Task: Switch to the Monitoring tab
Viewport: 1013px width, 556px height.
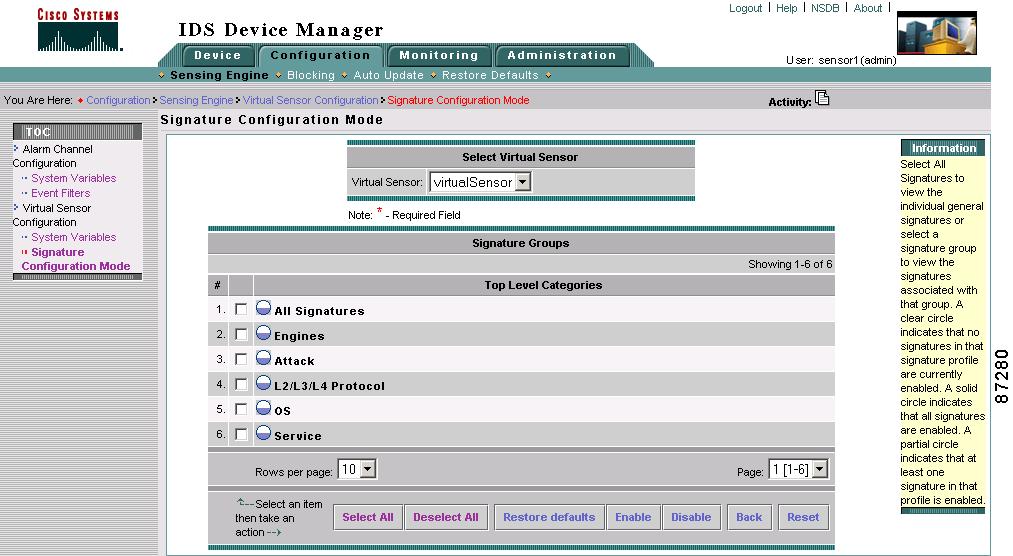Action: pyautogui.click(x=439, y=56)
